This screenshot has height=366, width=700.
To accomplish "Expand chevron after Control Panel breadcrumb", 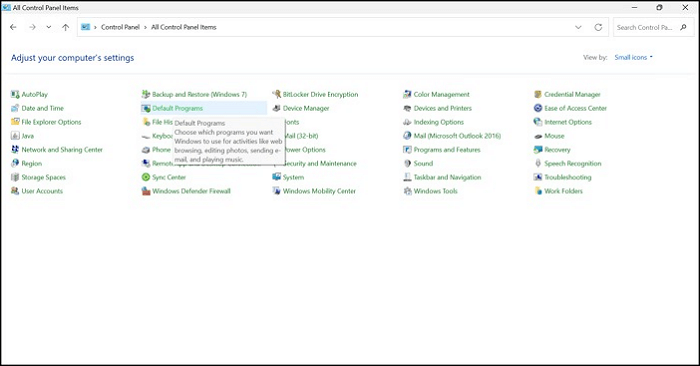I will pos(146,27).
